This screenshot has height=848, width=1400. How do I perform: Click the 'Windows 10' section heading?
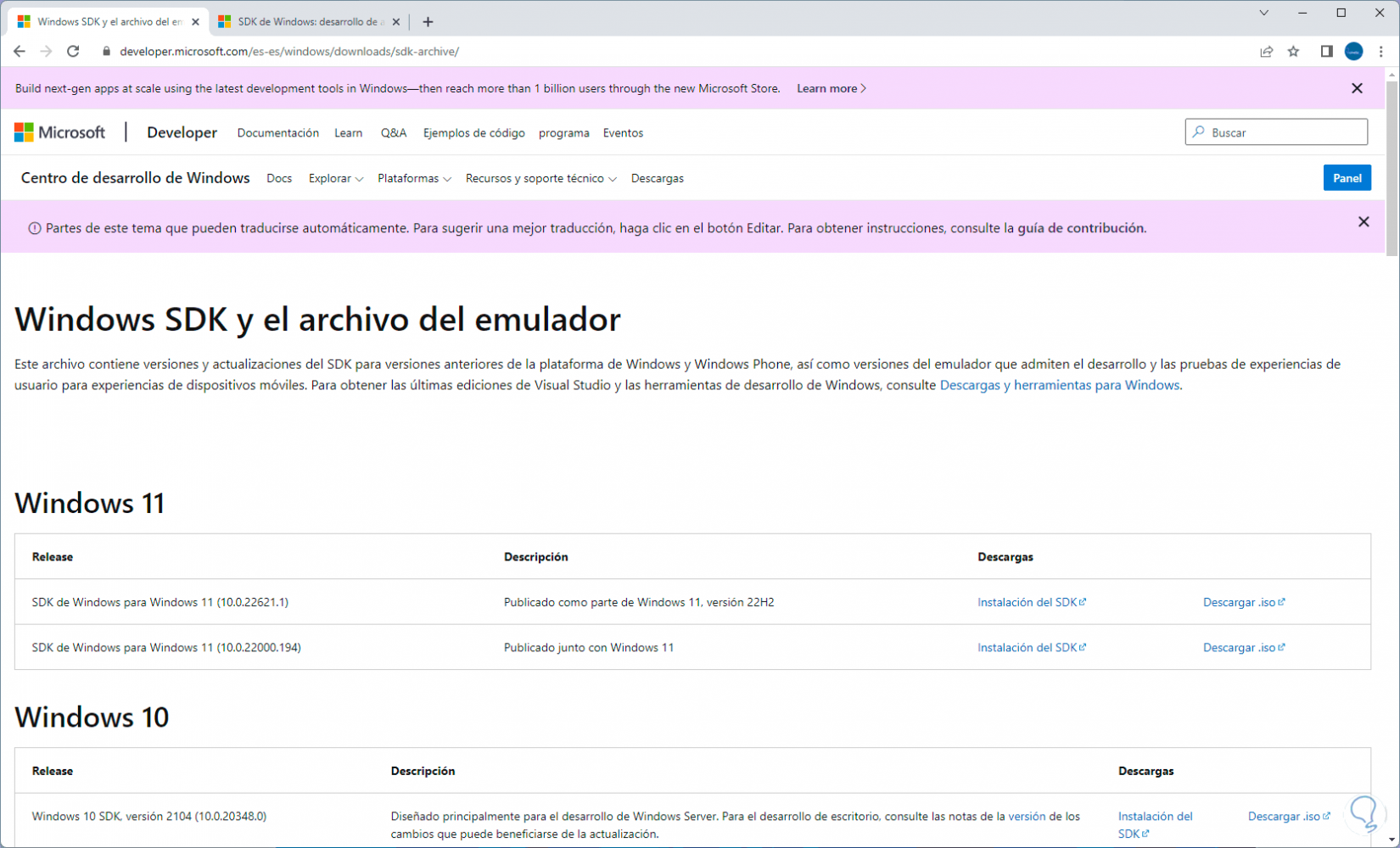(x=92, y=717)
